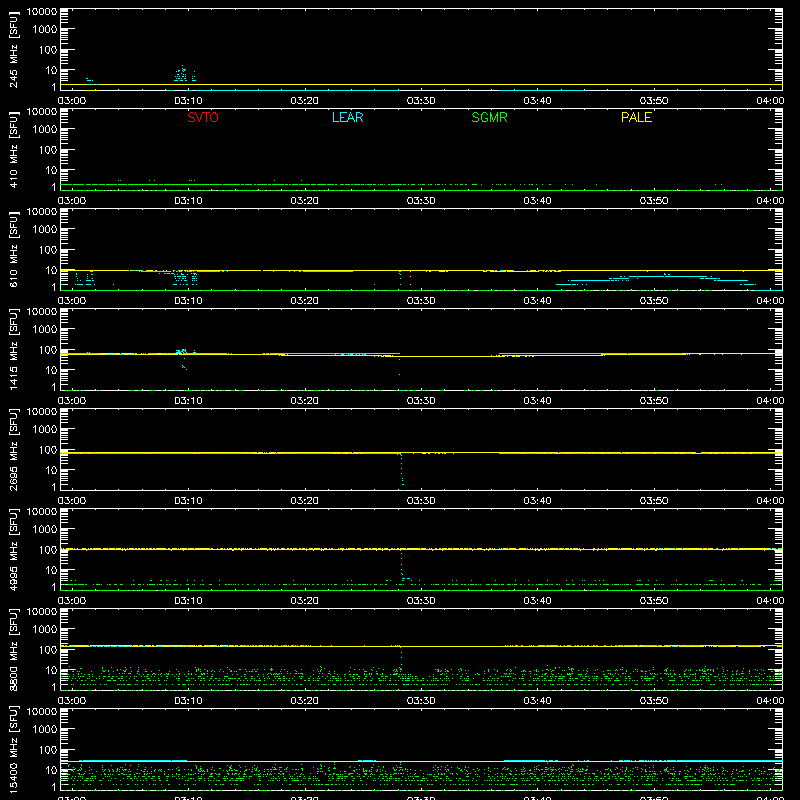Select the 610 MHz [SFU] axis title
This screenshot has width=800, height=800.
(x=13, y=250)
